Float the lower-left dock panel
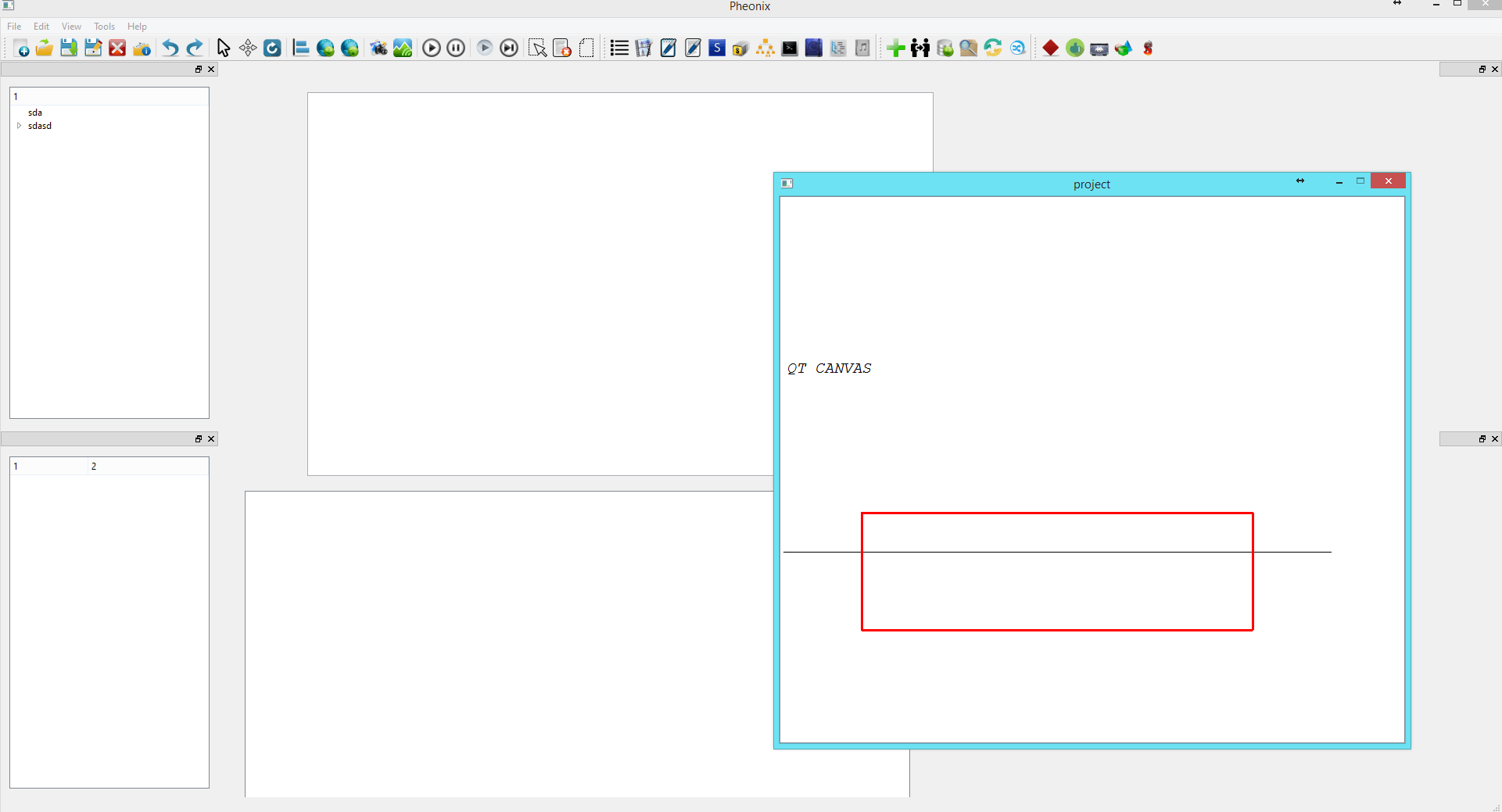The height and width of the screenshot is (812, 1502). pyautogui.click(x=199, y=439)
